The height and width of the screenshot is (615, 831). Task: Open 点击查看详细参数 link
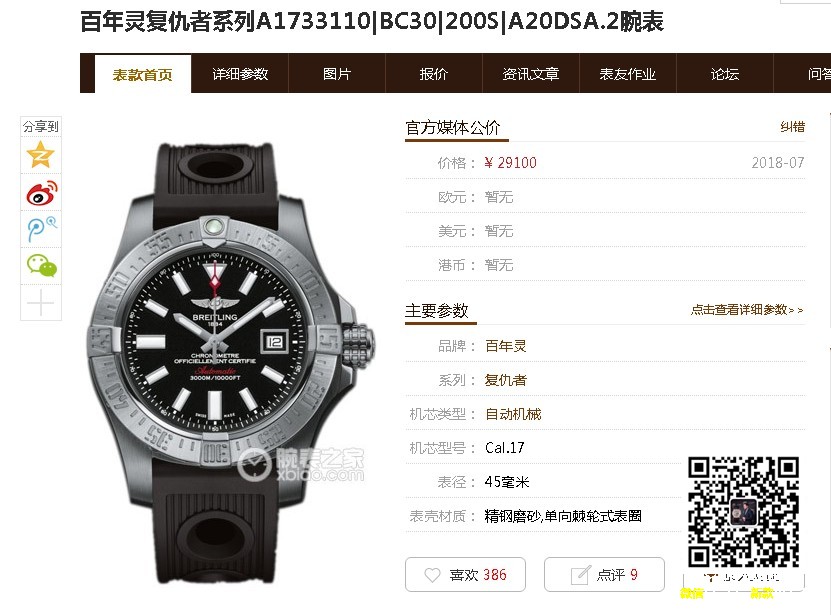click(747, 310)
